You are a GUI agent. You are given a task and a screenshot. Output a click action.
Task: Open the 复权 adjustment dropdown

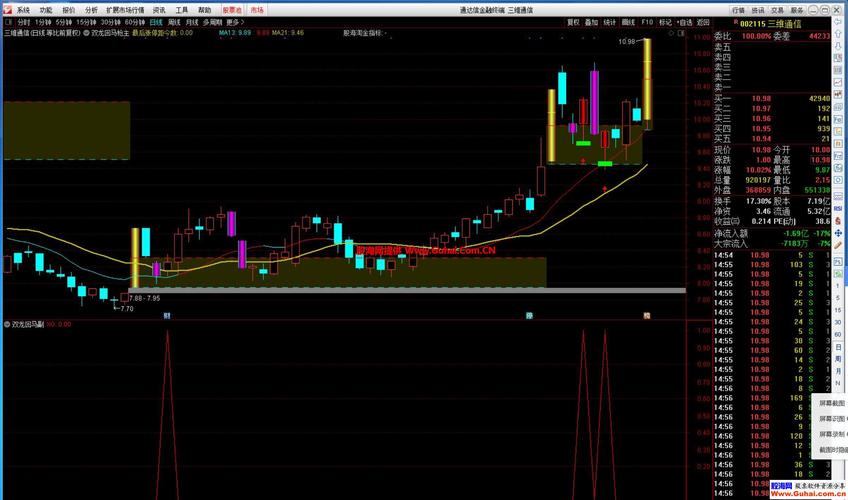click(x=573, y=22)
